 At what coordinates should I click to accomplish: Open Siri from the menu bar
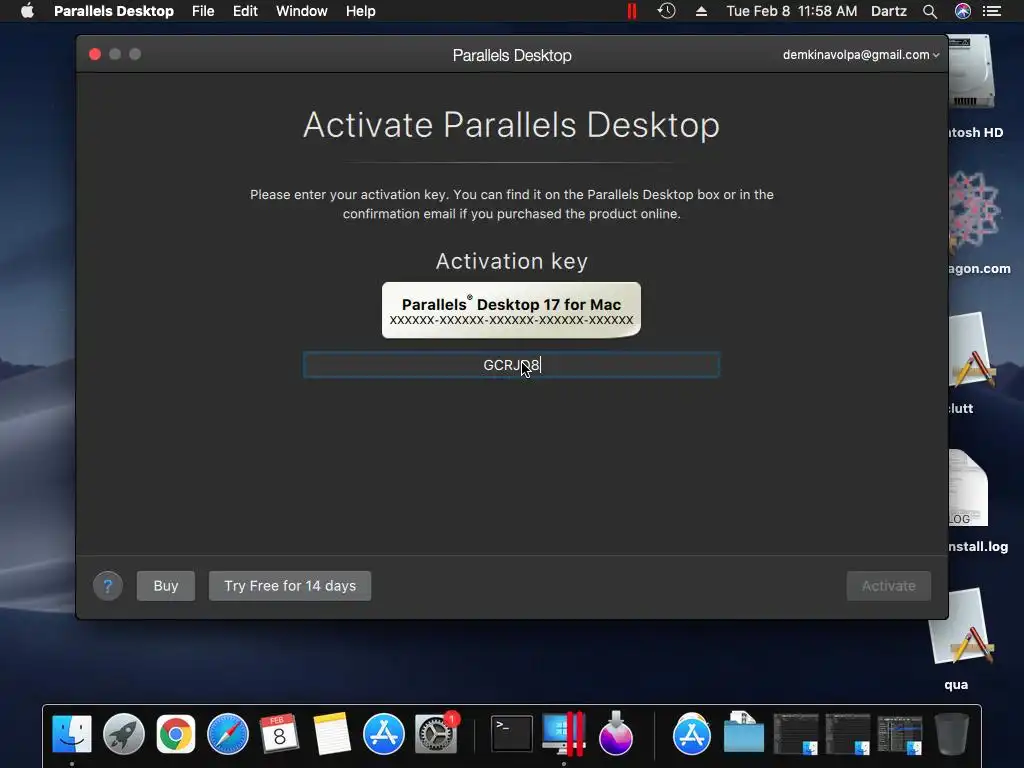963,11
